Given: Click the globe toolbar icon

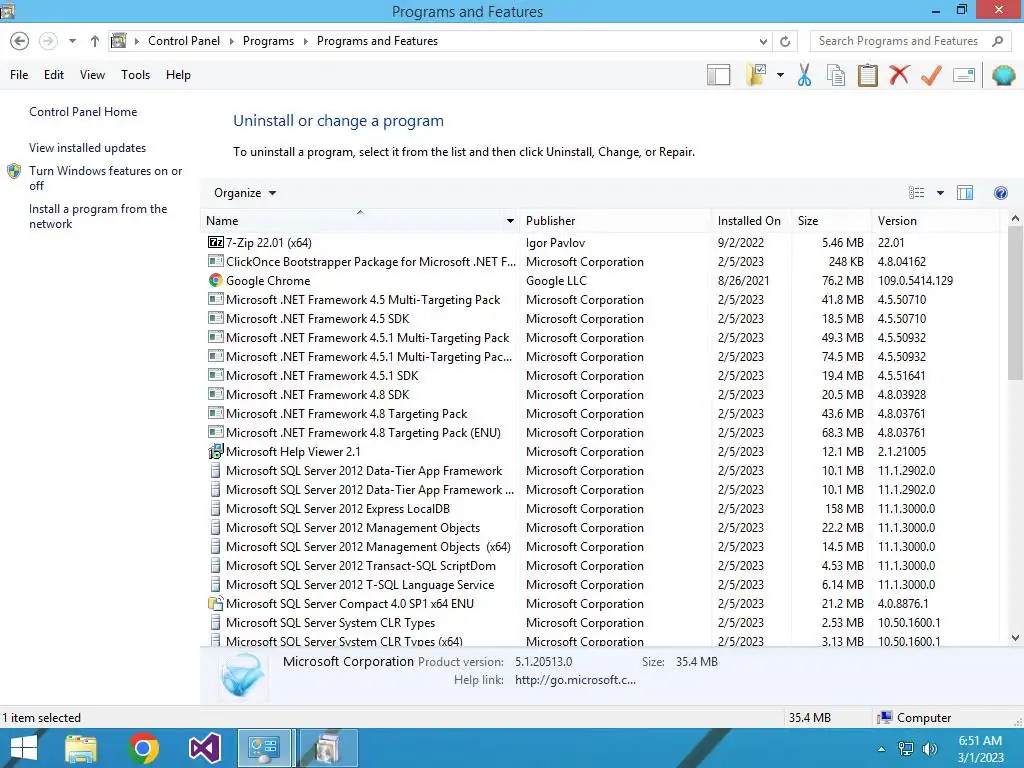Looking at the screenshot, I should click(x=1004, y=75).
